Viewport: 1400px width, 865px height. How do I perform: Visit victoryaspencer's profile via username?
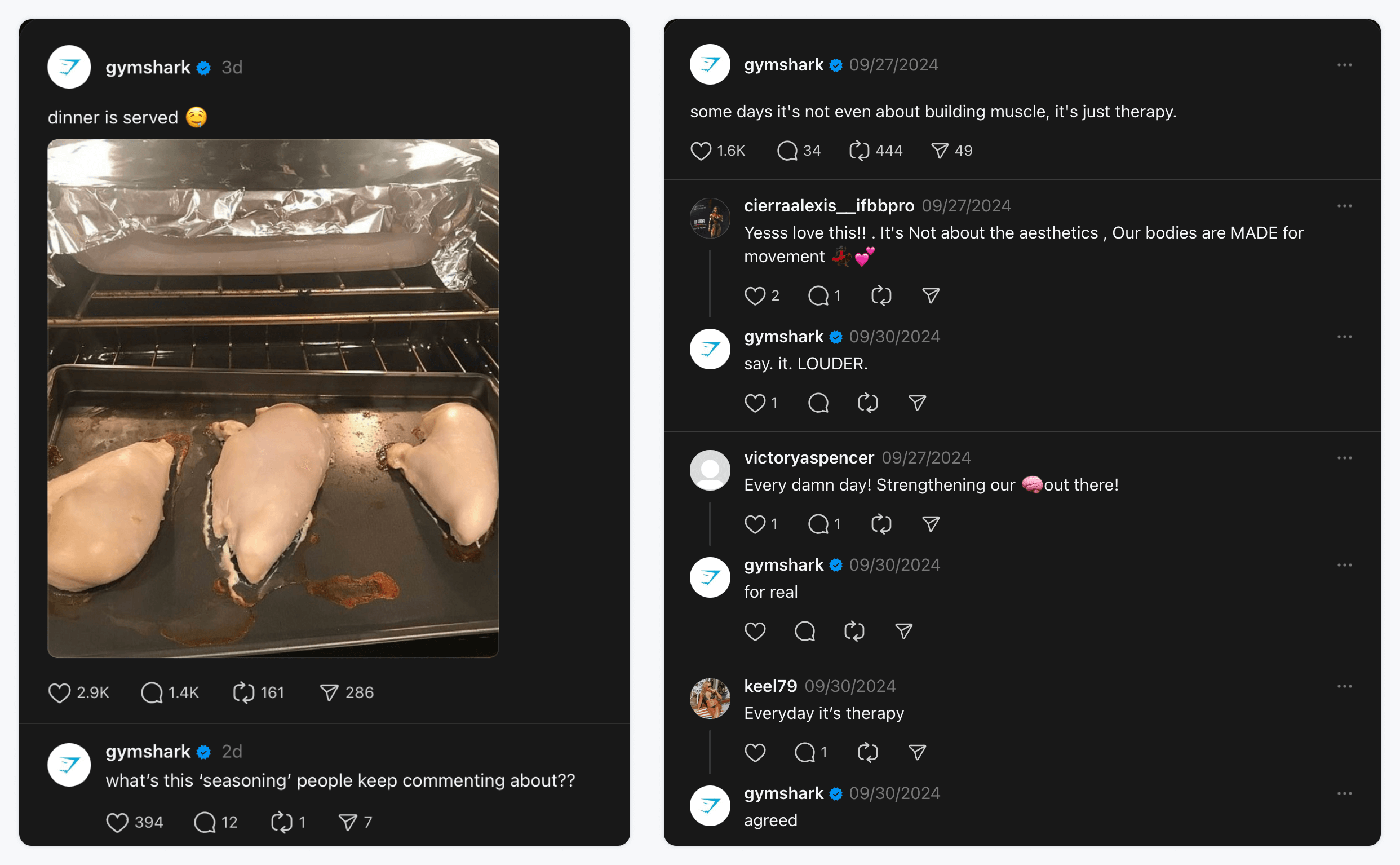pos(809,458)
